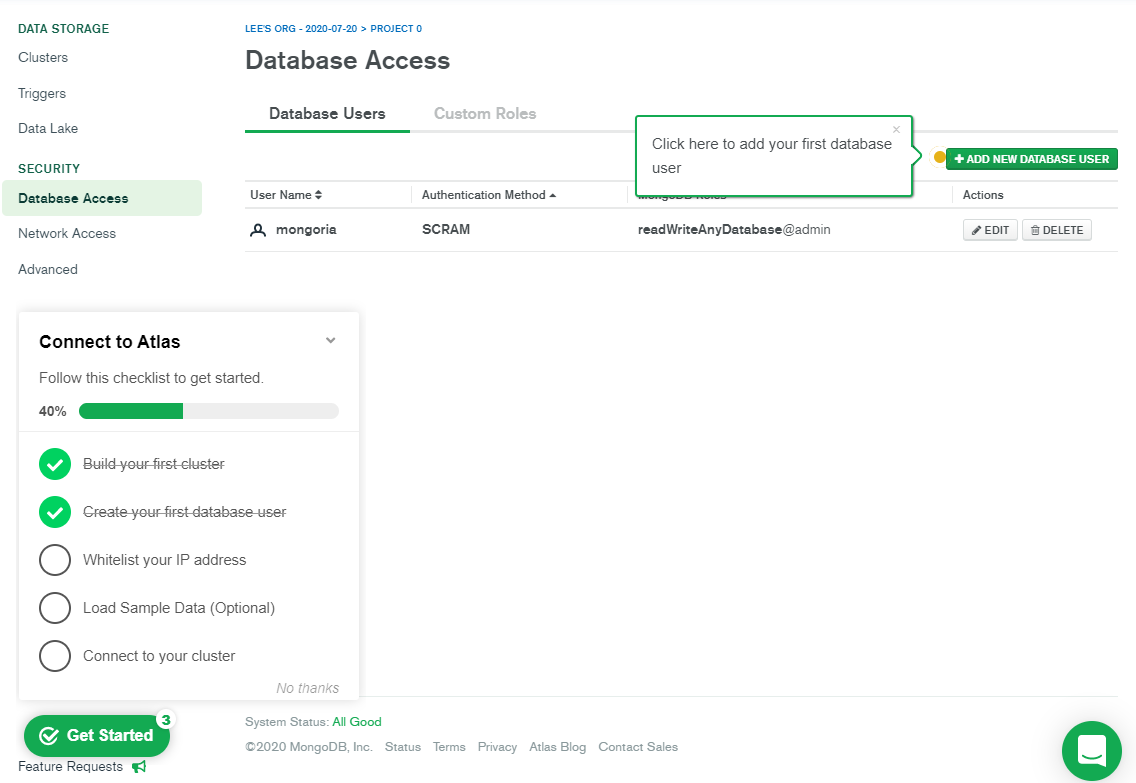Viewport: 1136px width, 783px height.
Task: Select Database Access in the sidebar
Action: [102, 198]
